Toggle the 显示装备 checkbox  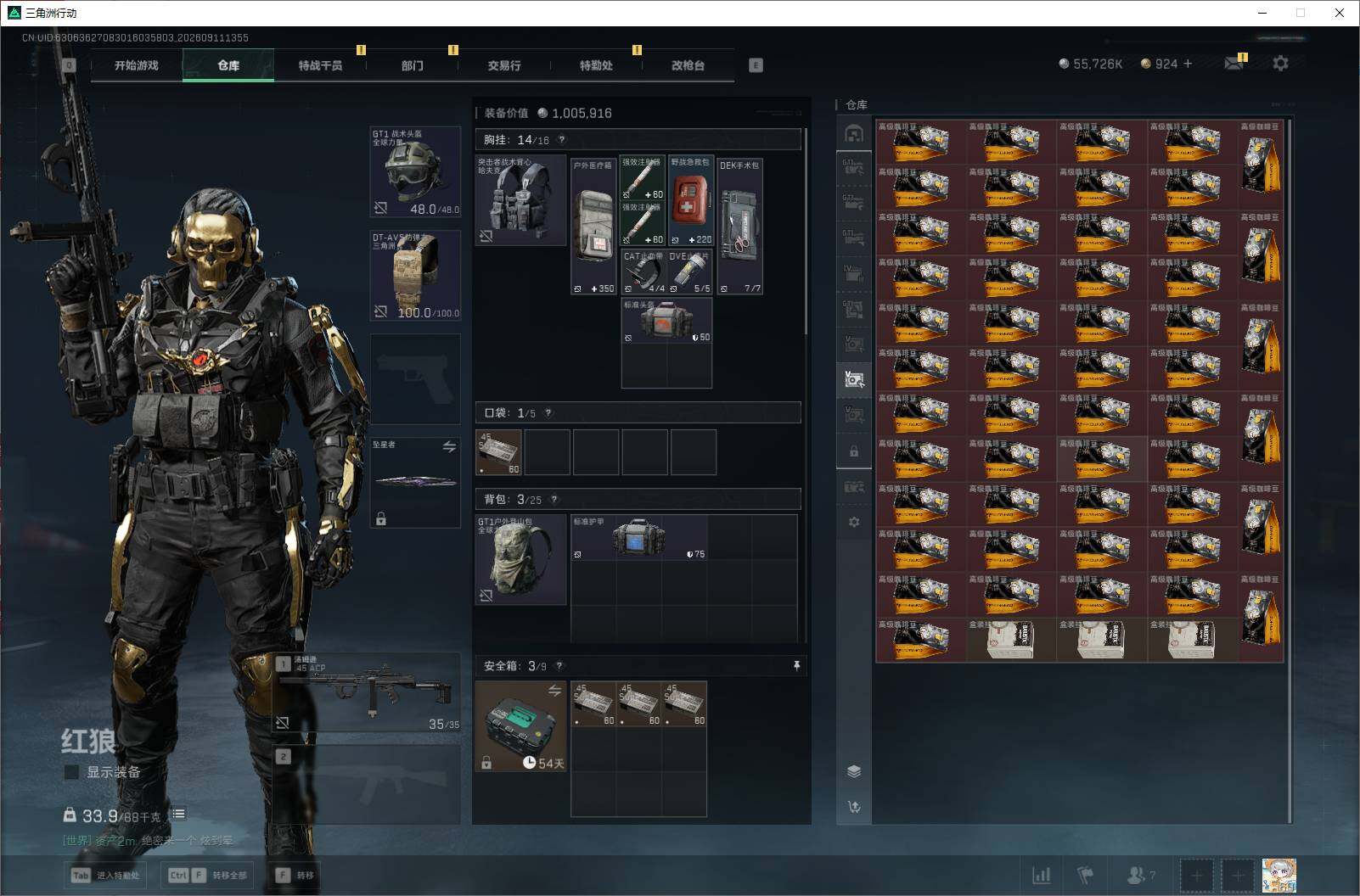click(71, 772)
